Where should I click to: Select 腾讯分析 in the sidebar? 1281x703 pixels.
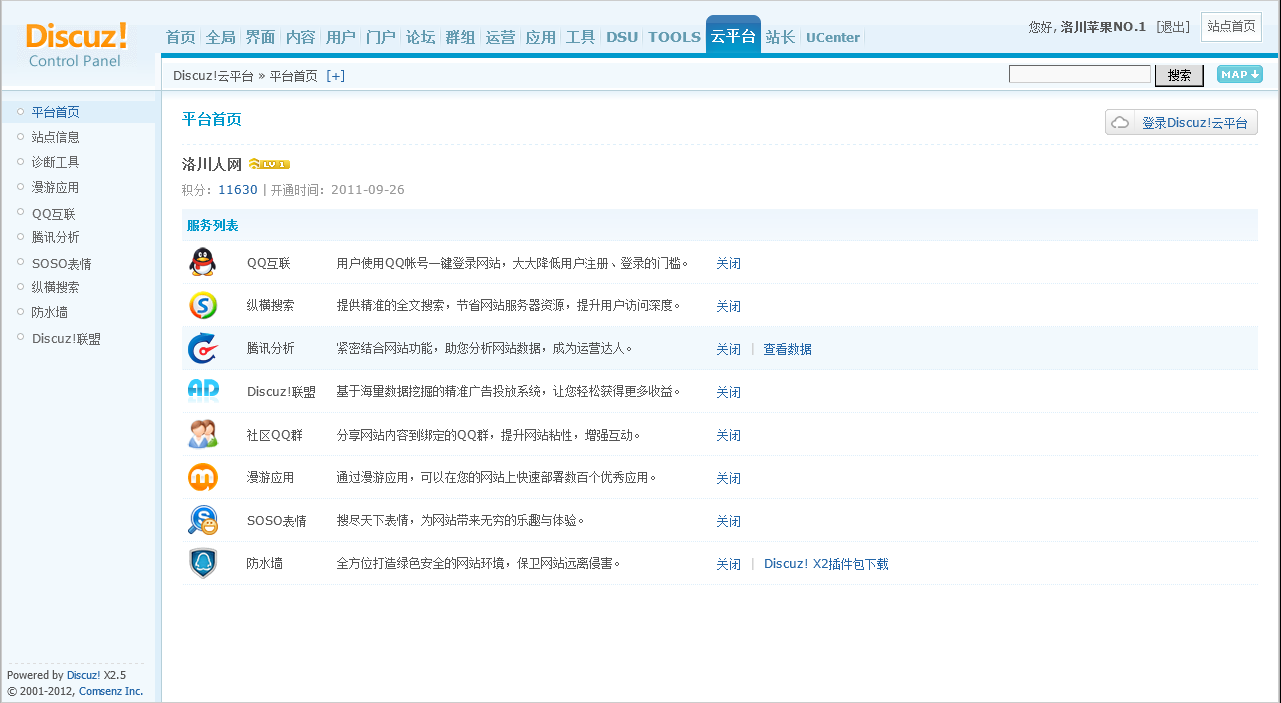[x=55, y=237]
